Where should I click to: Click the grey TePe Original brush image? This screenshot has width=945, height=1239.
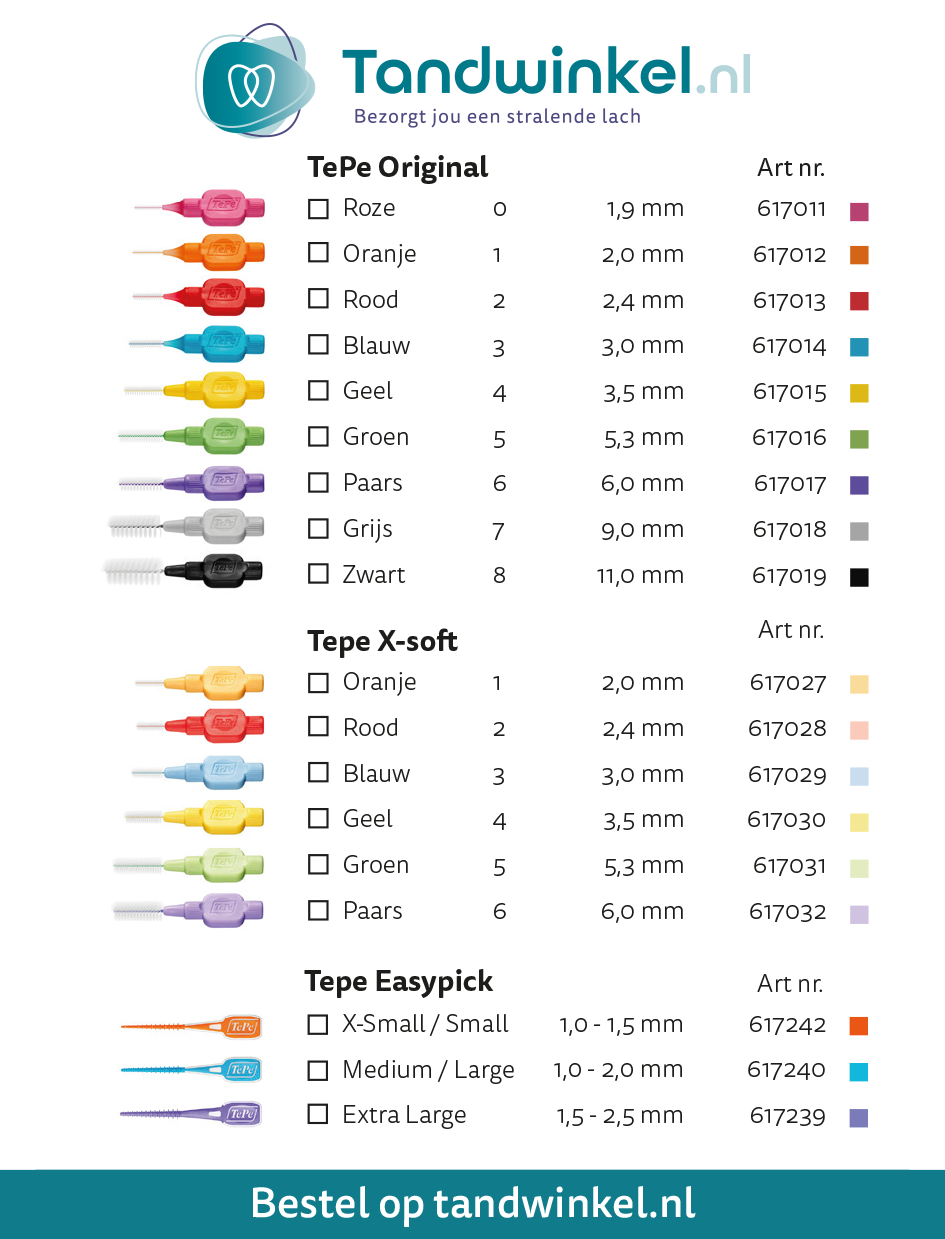point(186,525)
